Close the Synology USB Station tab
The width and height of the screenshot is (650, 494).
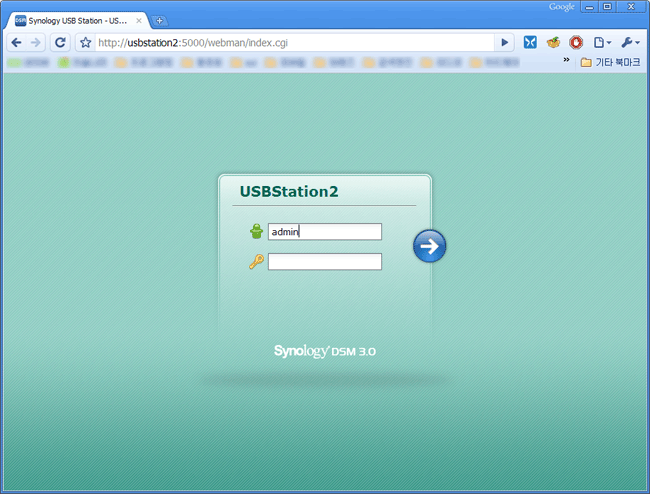[139, 20]
